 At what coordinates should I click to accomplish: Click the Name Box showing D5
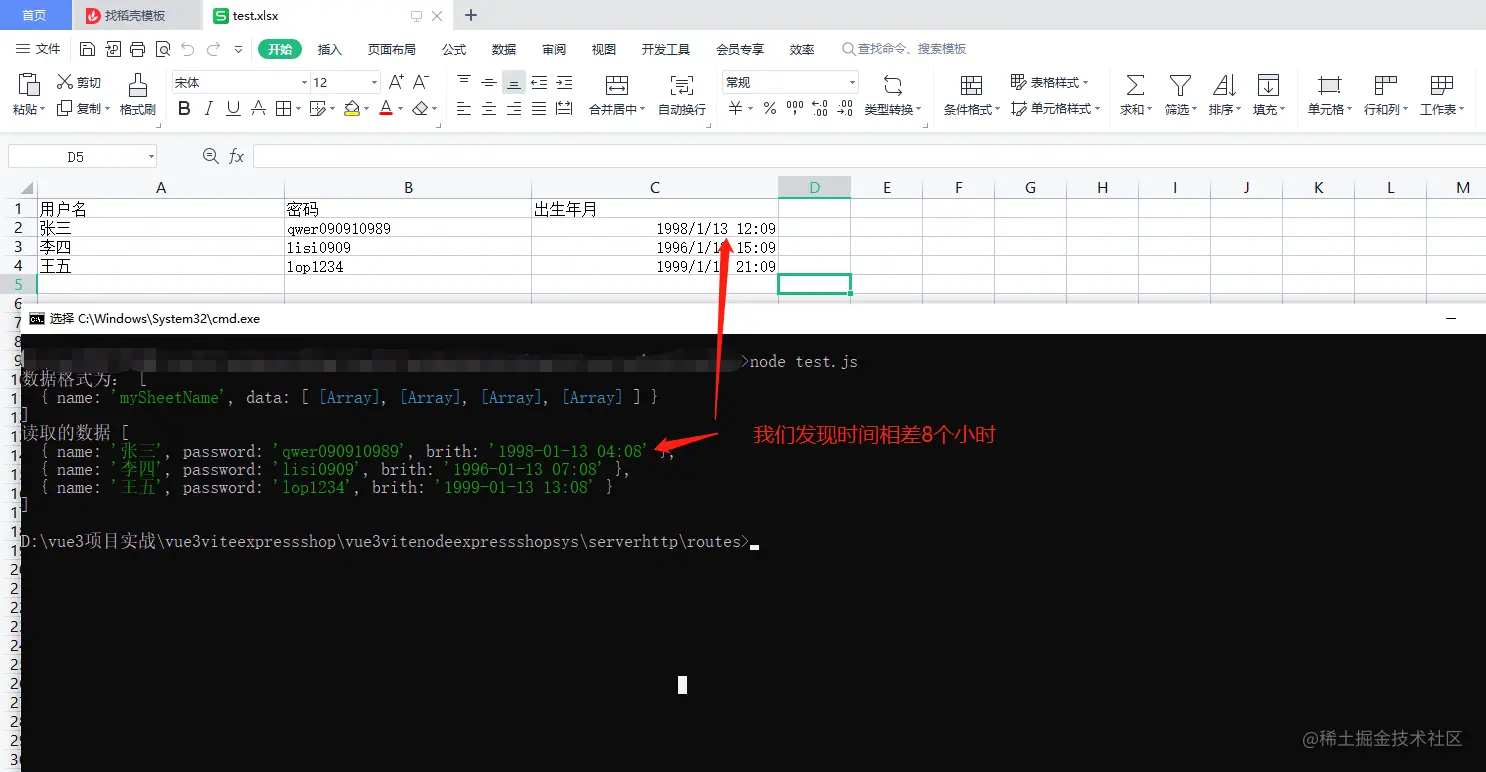75,156
